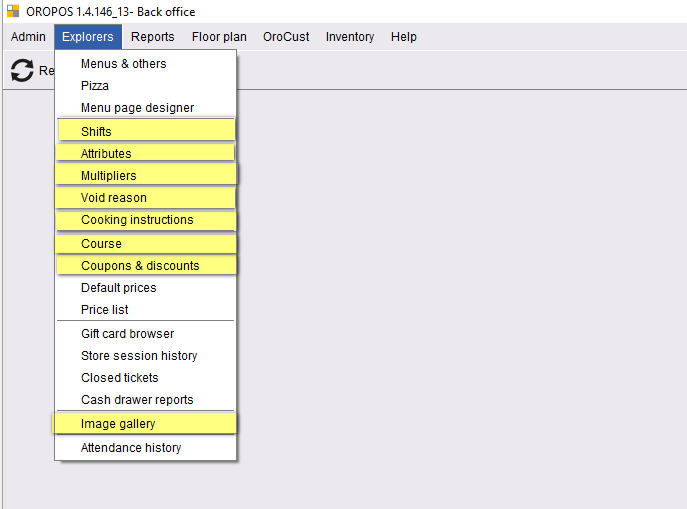Choose Cash drawer reports
687x509 pixels.
pyautogui.click(x=145, y=399)
